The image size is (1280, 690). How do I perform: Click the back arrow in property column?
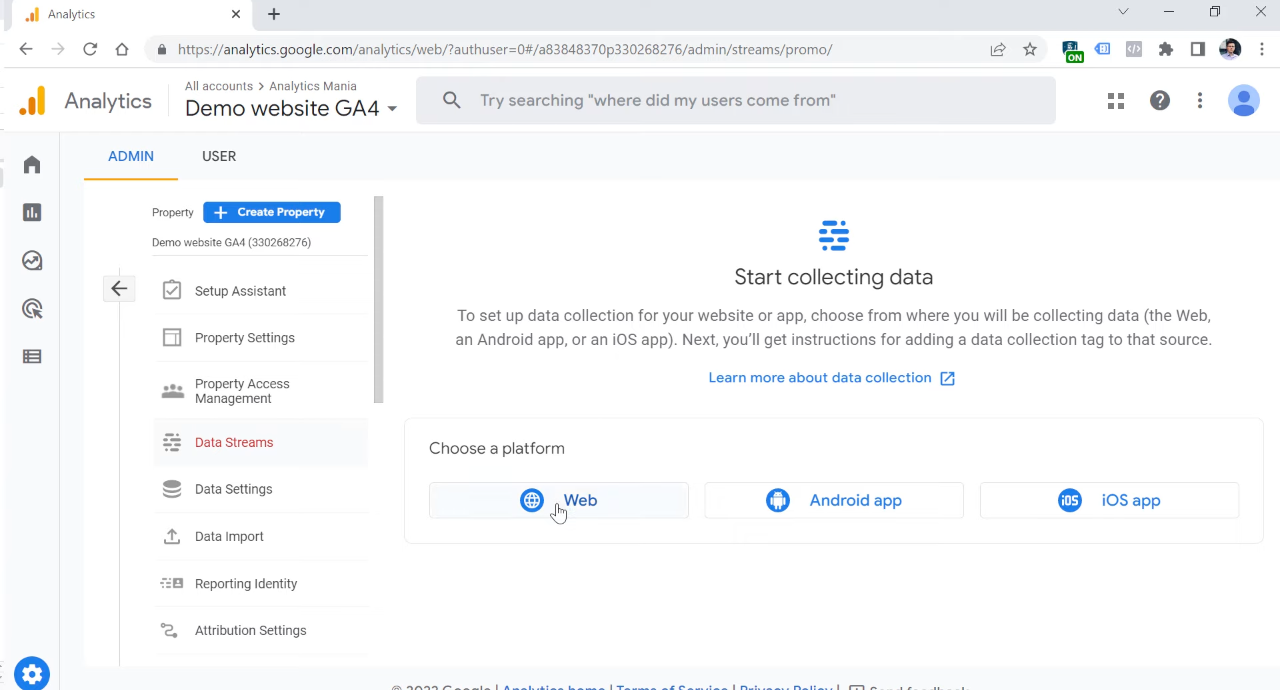119,289
